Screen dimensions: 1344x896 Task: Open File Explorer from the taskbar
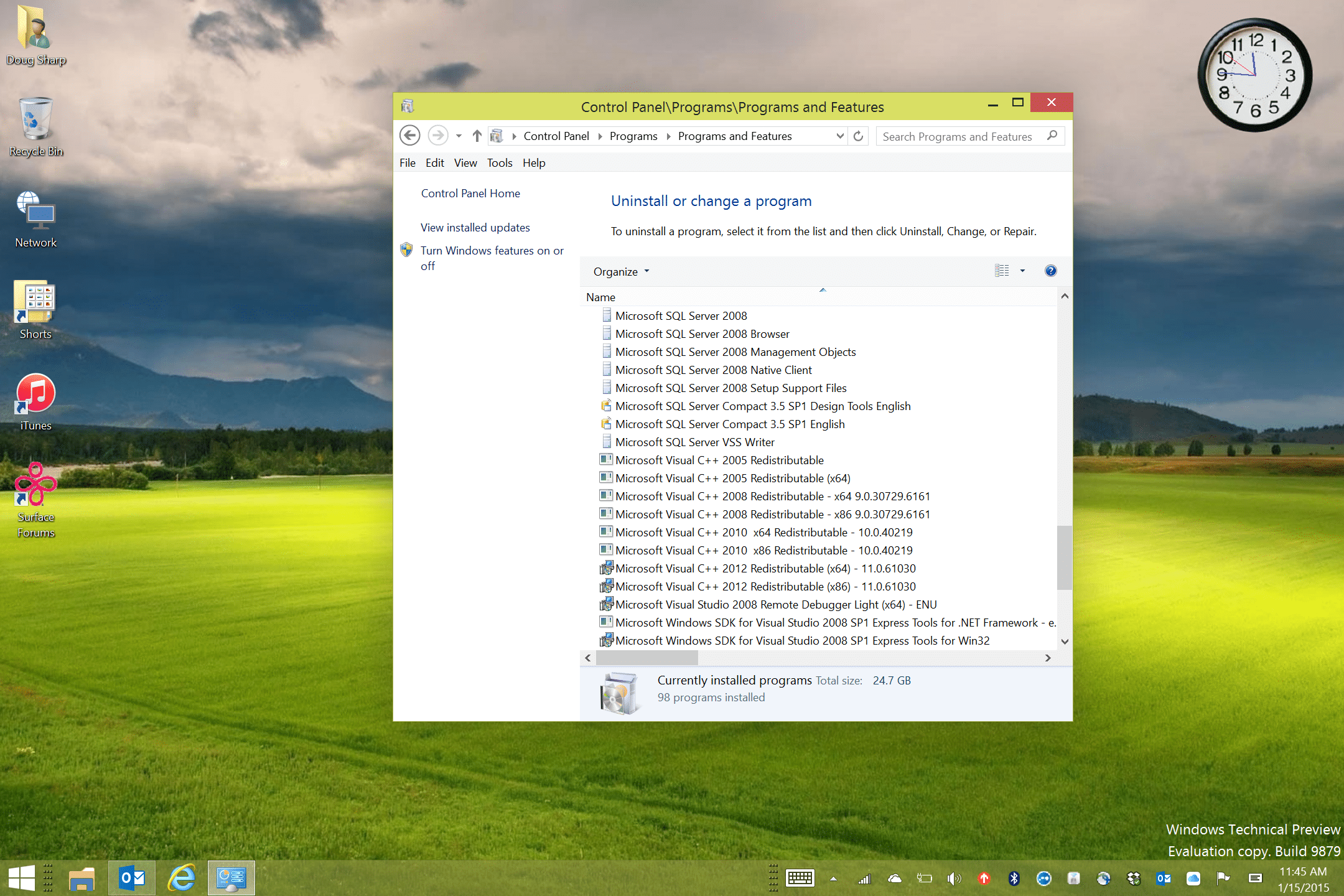coord(82,878)
